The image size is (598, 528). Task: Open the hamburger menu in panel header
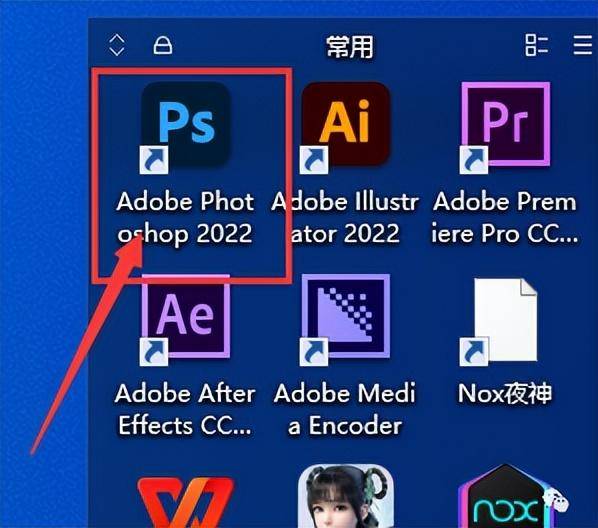(584, 45)
